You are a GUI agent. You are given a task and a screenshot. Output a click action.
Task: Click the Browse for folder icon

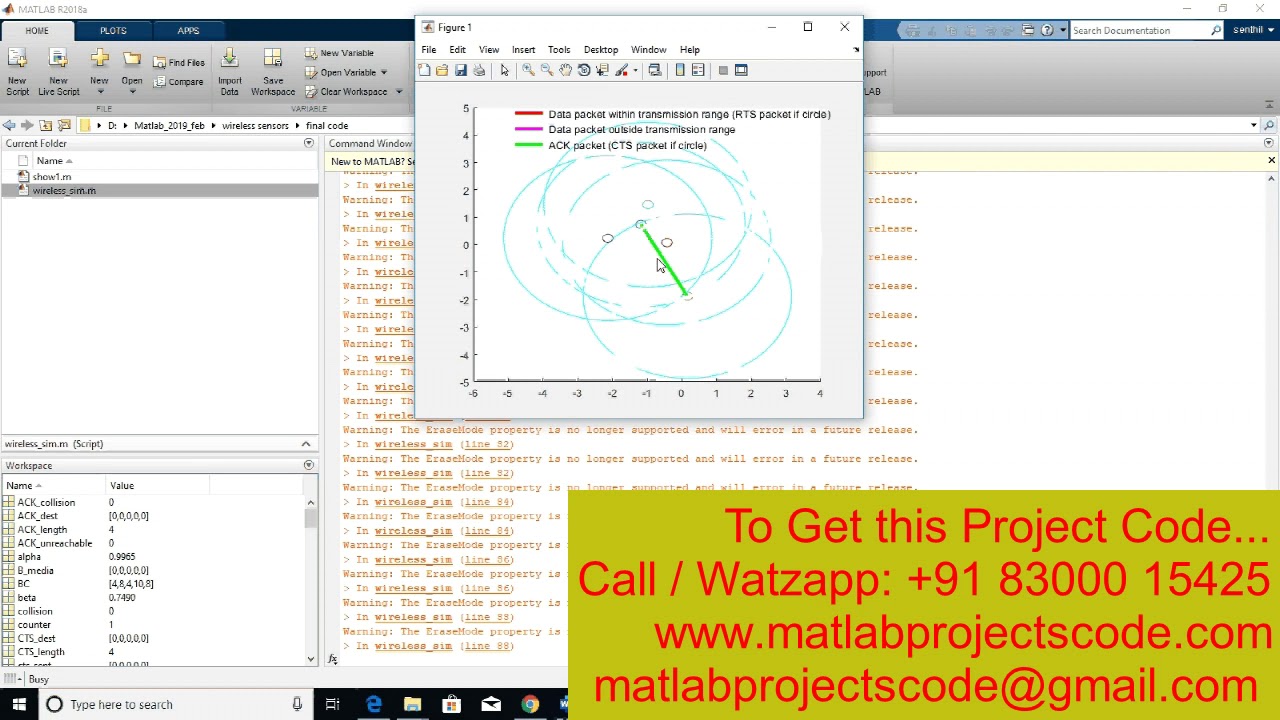(x=65, y=125)
